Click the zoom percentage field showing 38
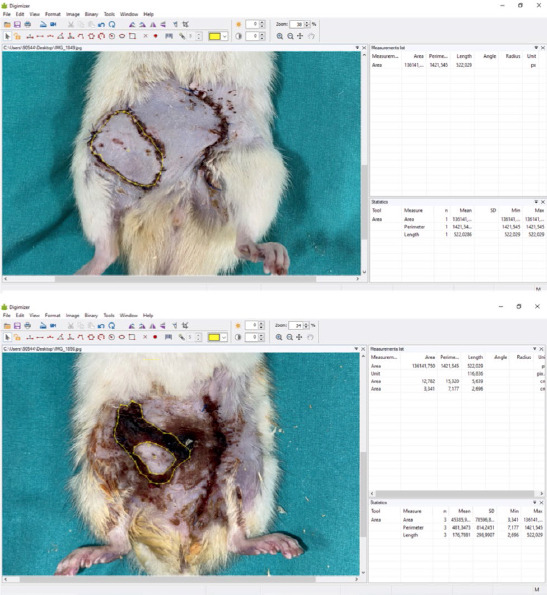This screenshot has width=547, height=595. pyautogui.click(x=297, y=24)
